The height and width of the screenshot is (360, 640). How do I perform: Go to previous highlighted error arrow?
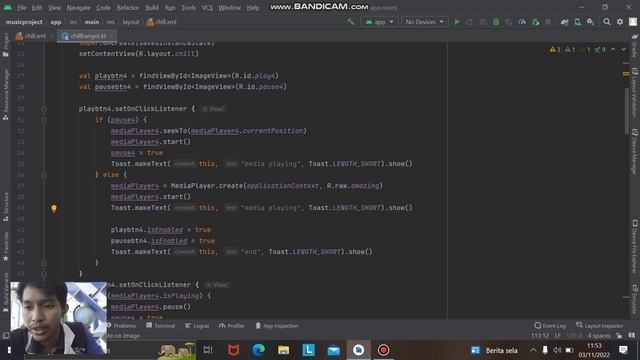coord(613,49)
